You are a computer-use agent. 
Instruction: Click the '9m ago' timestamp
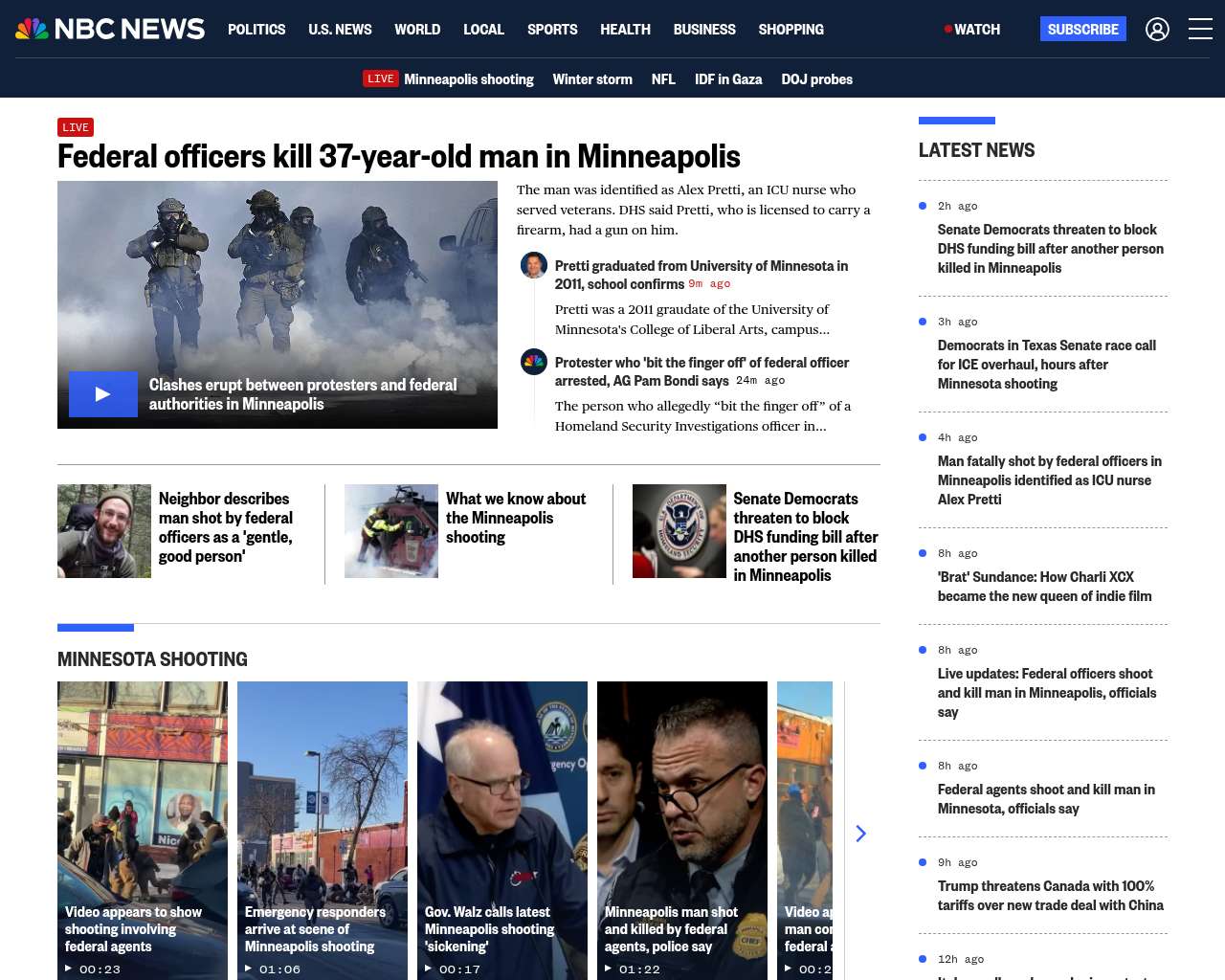(709, 284)
